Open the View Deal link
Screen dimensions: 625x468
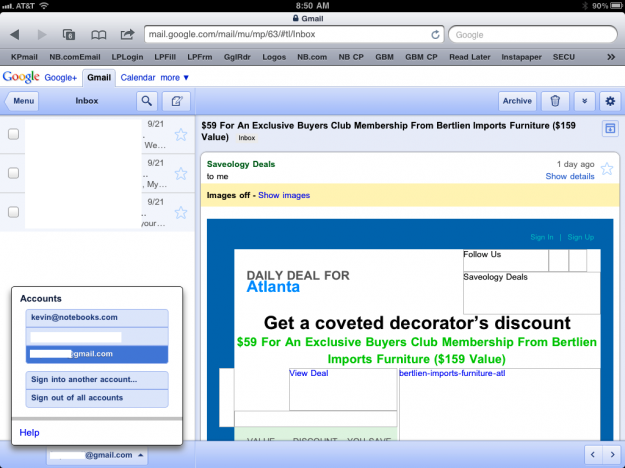pyautogui.click(x=309, y=373)
